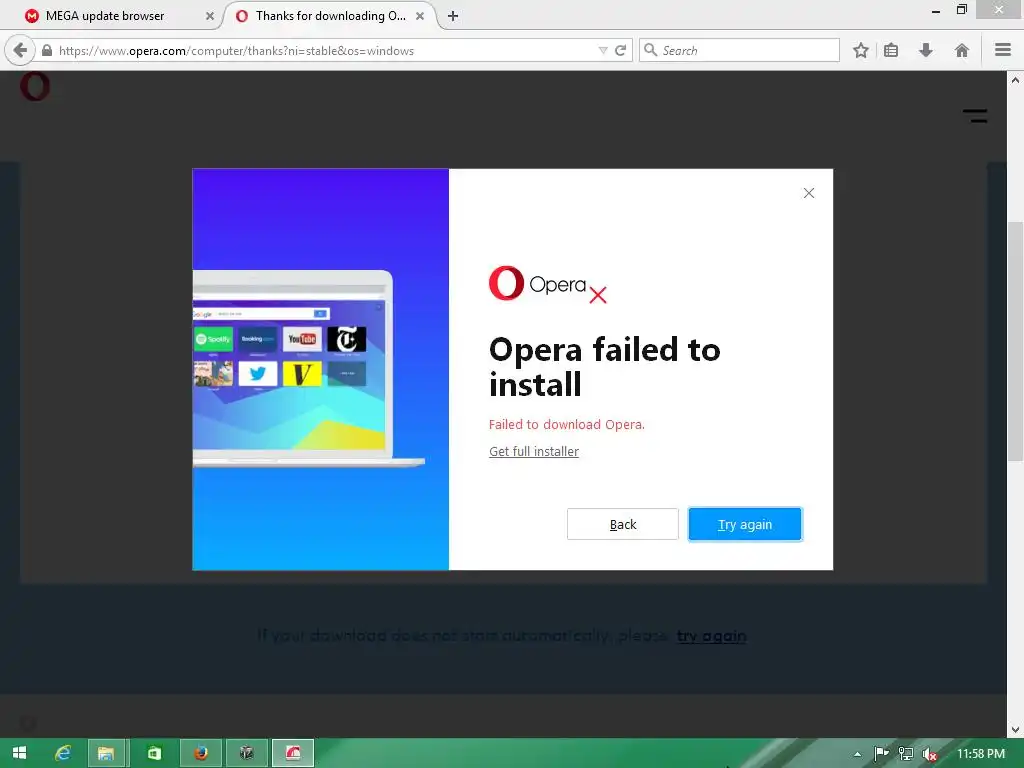This screenshot has width=1024, height=768.
Task: Click the dark taskbar icon beside Firefox
Action: pyautogui.click(x=246, y=753)
